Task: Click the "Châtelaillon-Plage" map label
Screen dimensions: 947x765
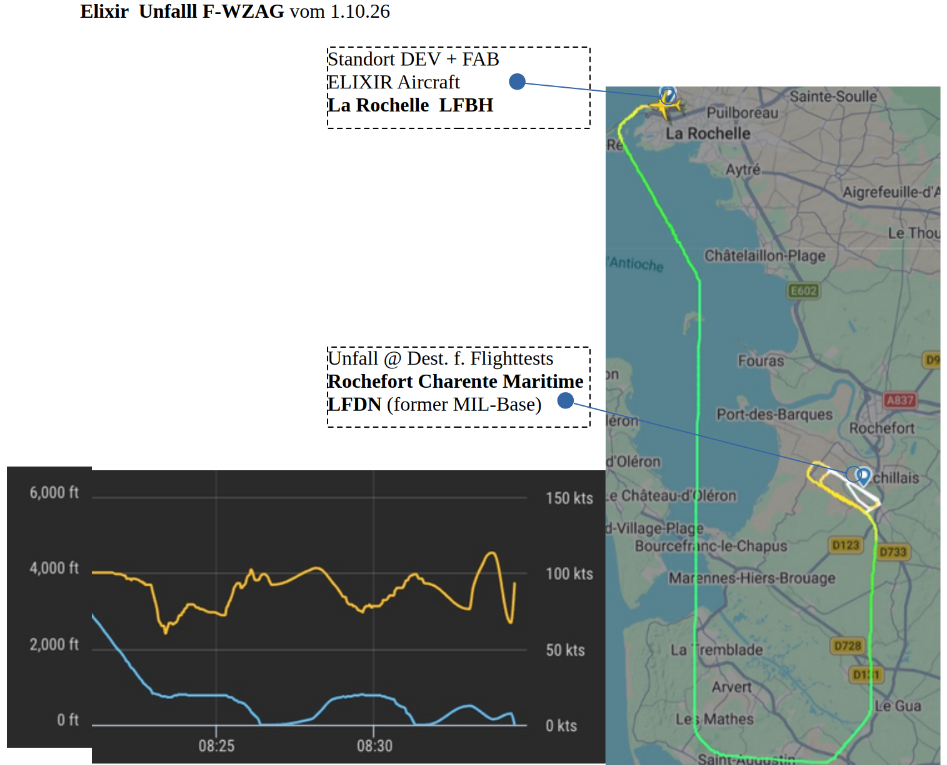Action: [x=765, y=256]
